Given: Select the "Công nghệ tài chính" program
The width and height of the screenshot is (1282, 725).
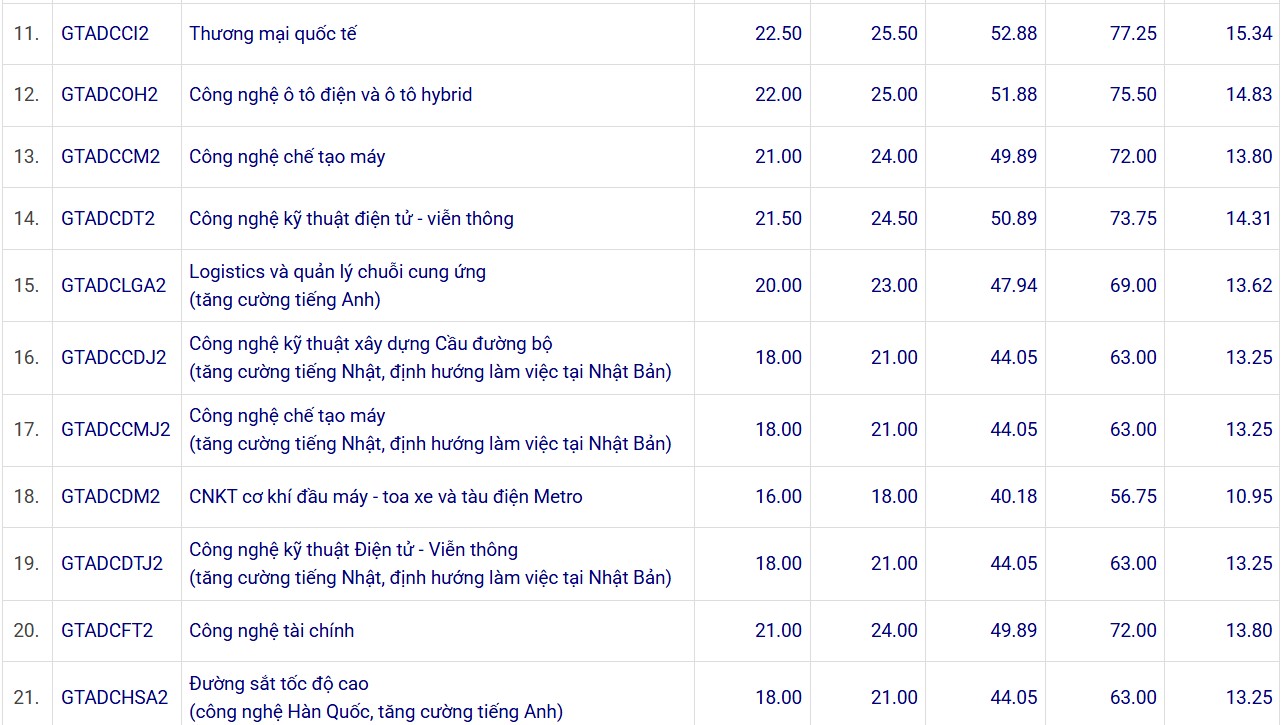Looking at the screenshot, I should 271,630.
